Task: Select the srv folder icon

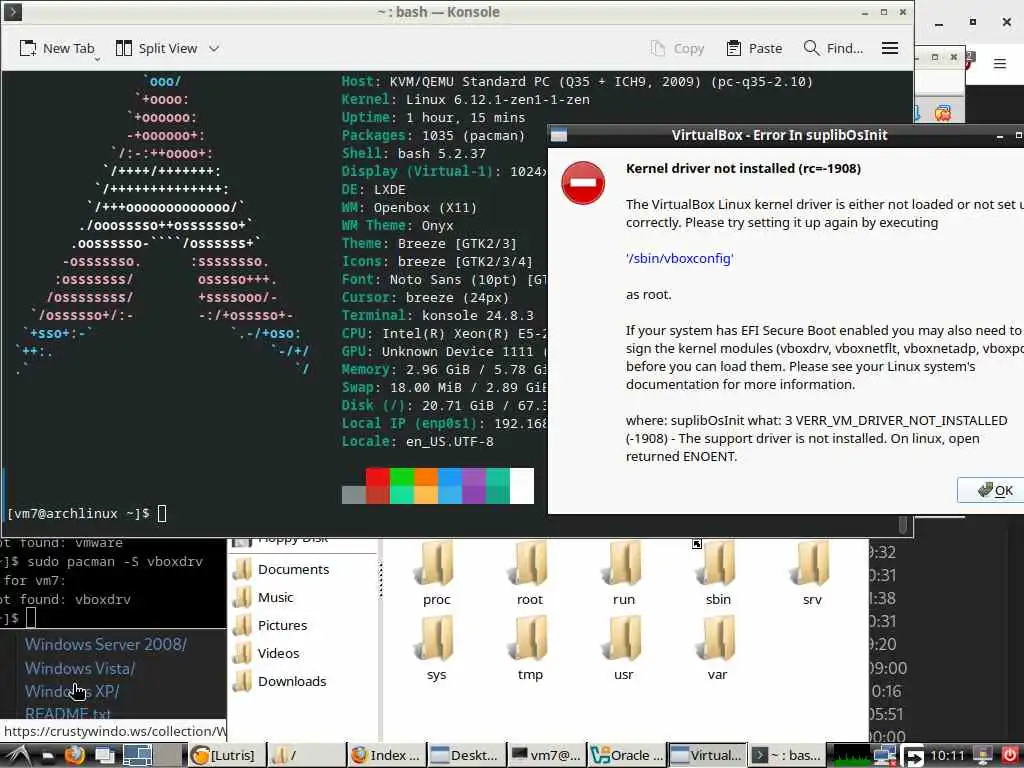Action: pos(812,563)
